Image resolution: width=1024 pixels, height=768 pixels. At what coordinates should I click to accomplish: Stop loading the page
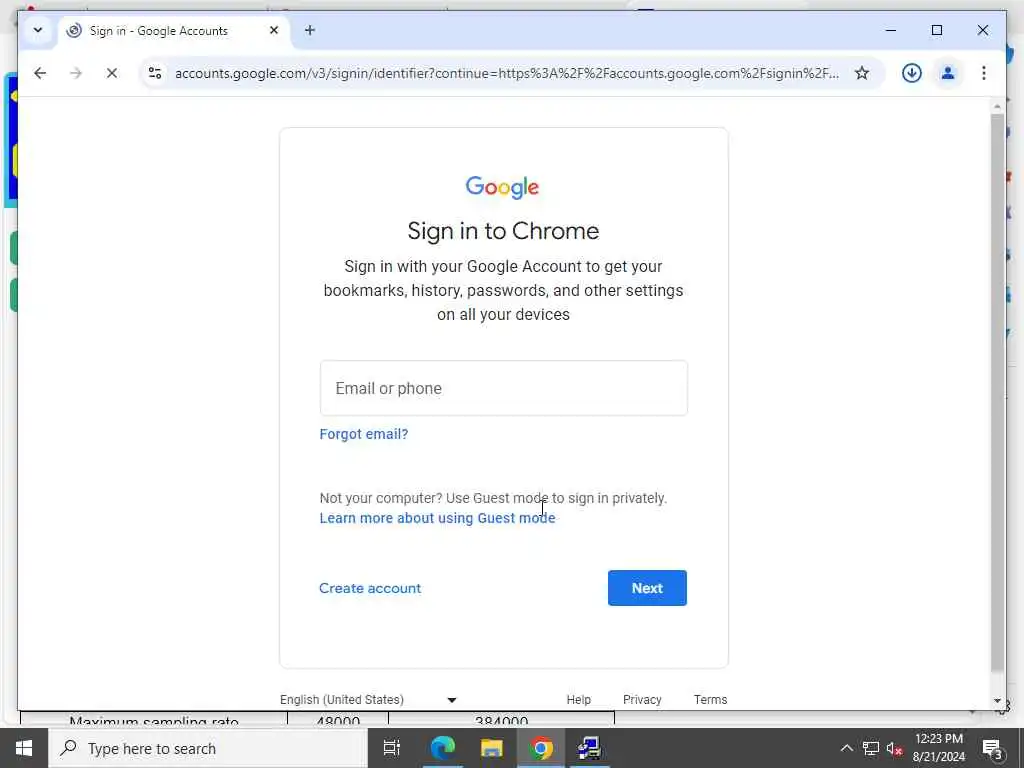[112, 73]
